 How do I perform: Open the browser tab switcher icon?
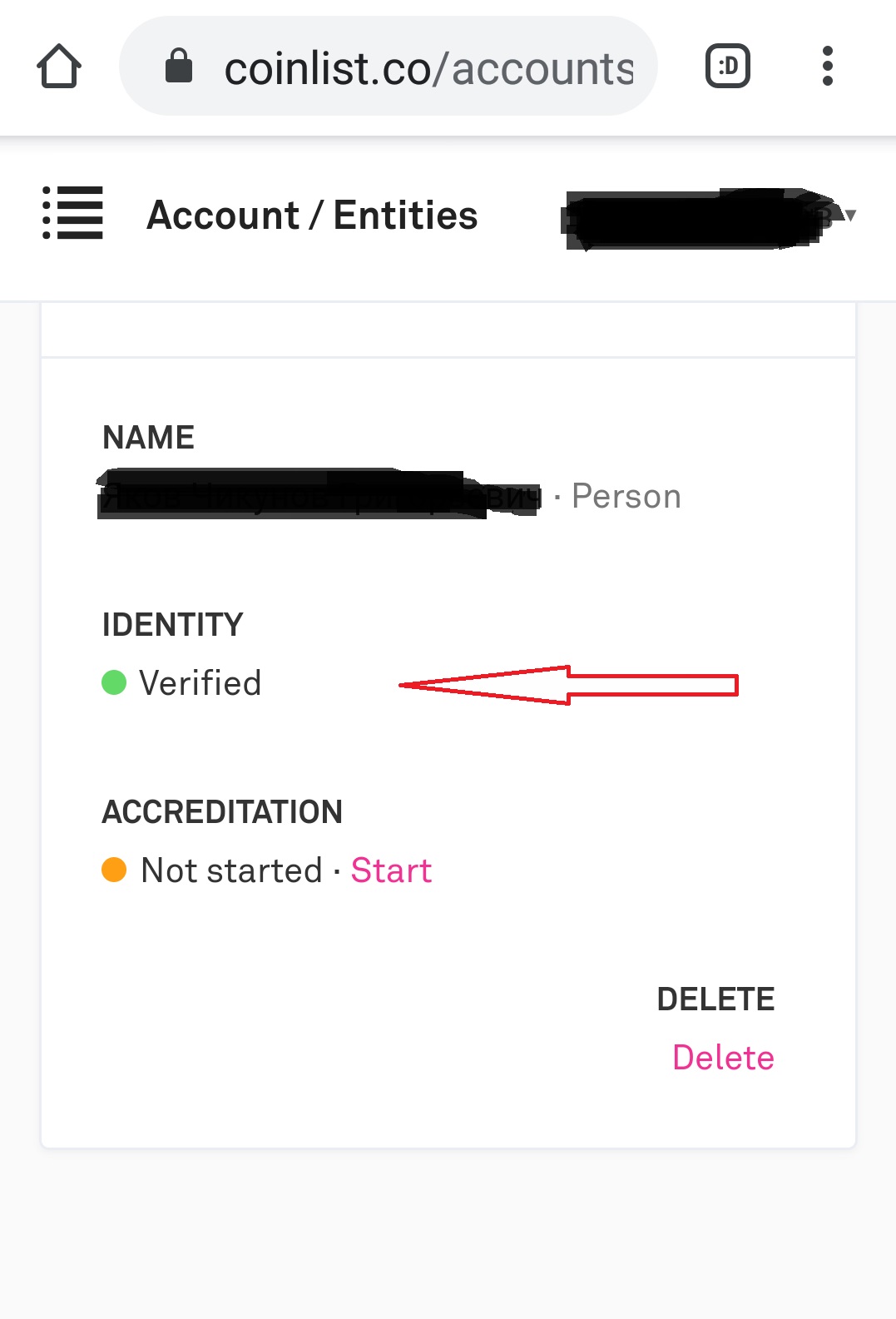(x=728, y=67)
